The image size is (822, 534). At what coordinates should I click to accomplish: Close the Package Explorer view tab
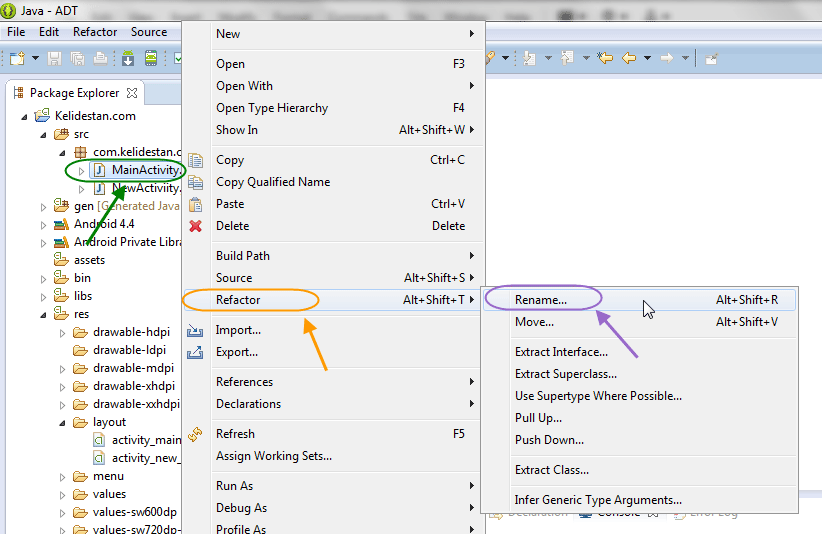coord(132,93)
